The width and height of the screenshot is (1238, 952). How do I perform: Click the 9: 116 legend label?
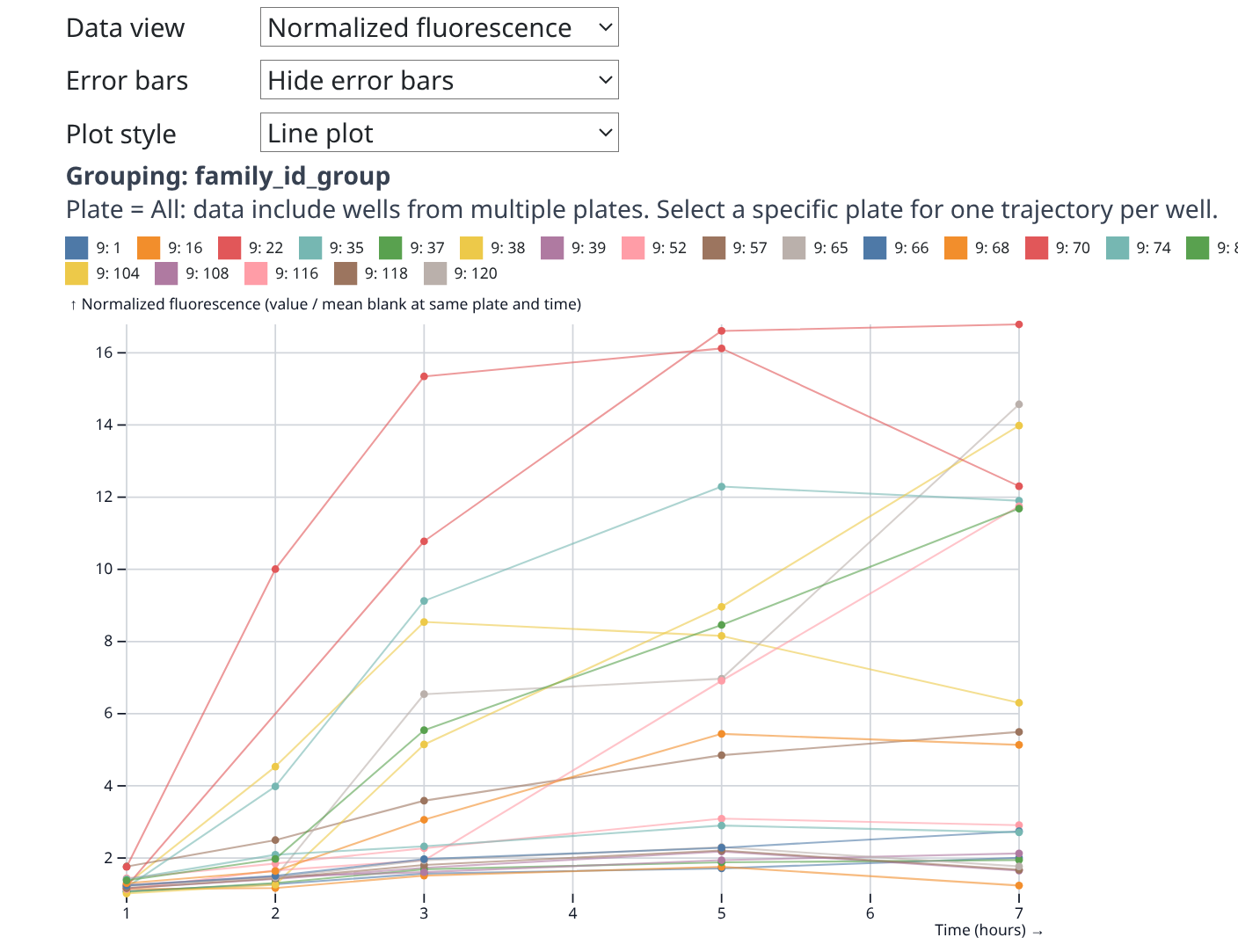[296, 273]
